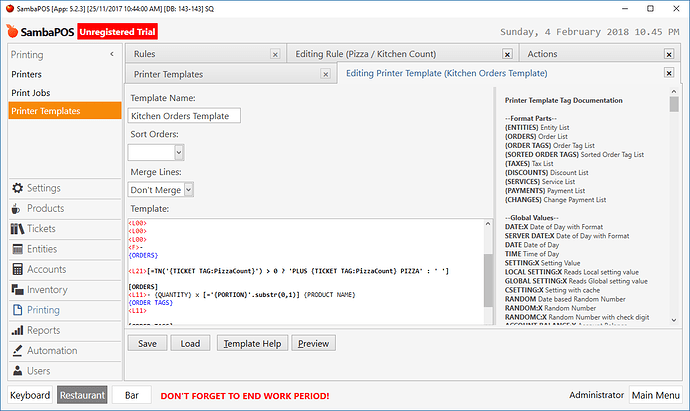The height and width of the screenshot is (411, 690).
Task: Select the highlighted Printer Templates sidebar item
Action: [65, 111]
